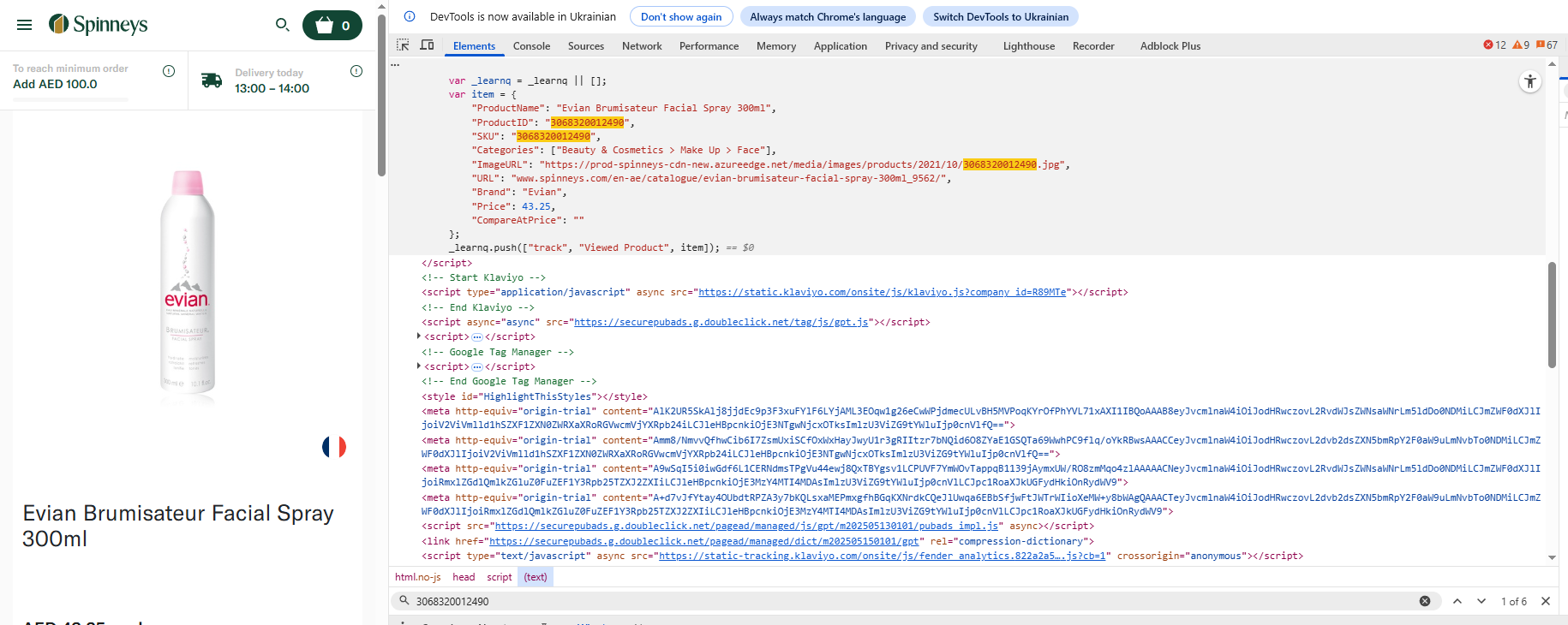Viewport: 1568px width, 625px height.
Task: Switch to the Network tab
Action: [642, 46]
